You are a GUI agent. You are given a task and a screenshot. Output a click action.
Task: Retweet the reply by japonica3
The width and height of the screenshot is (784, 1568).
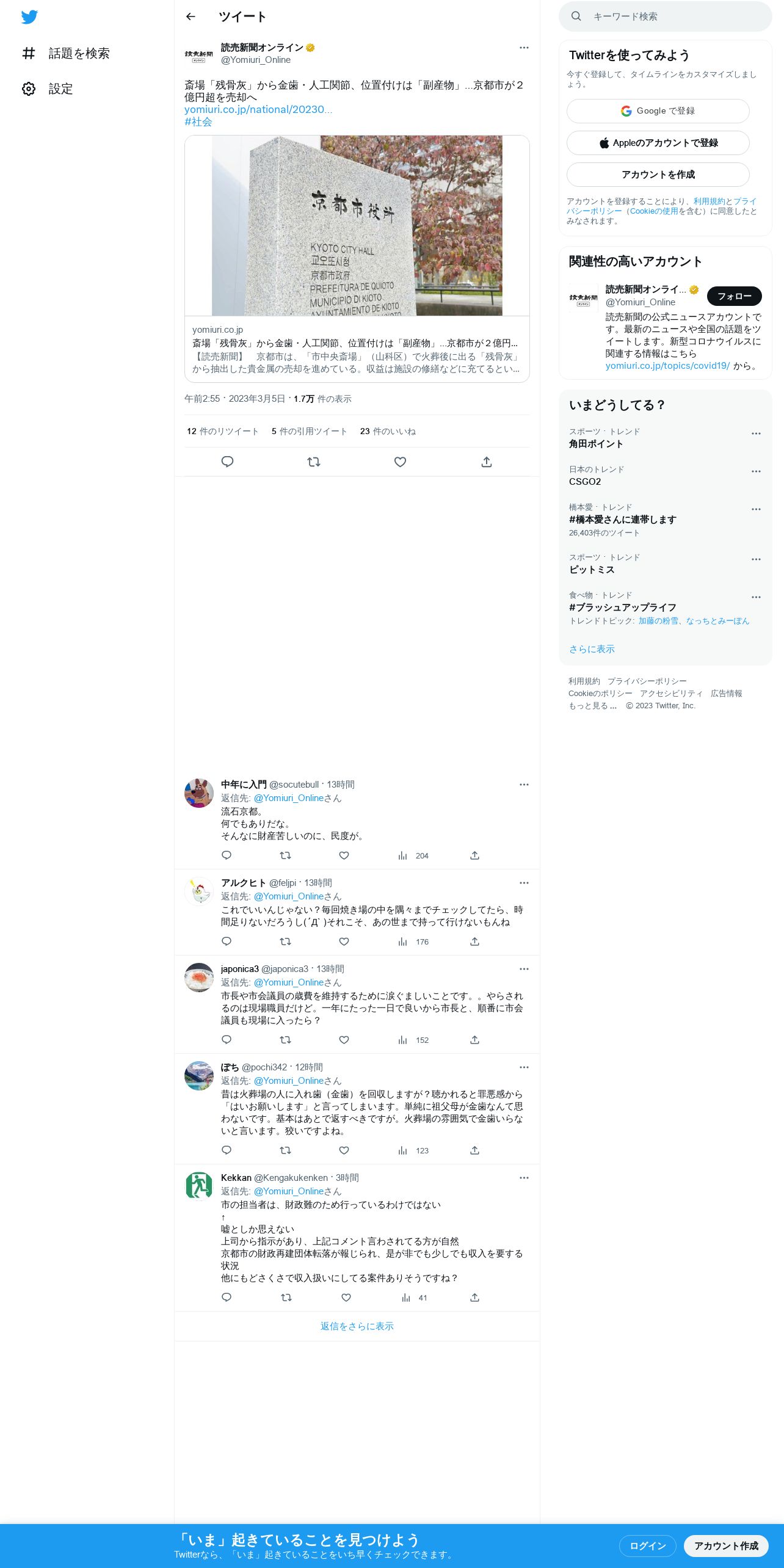click(285, 1040)
